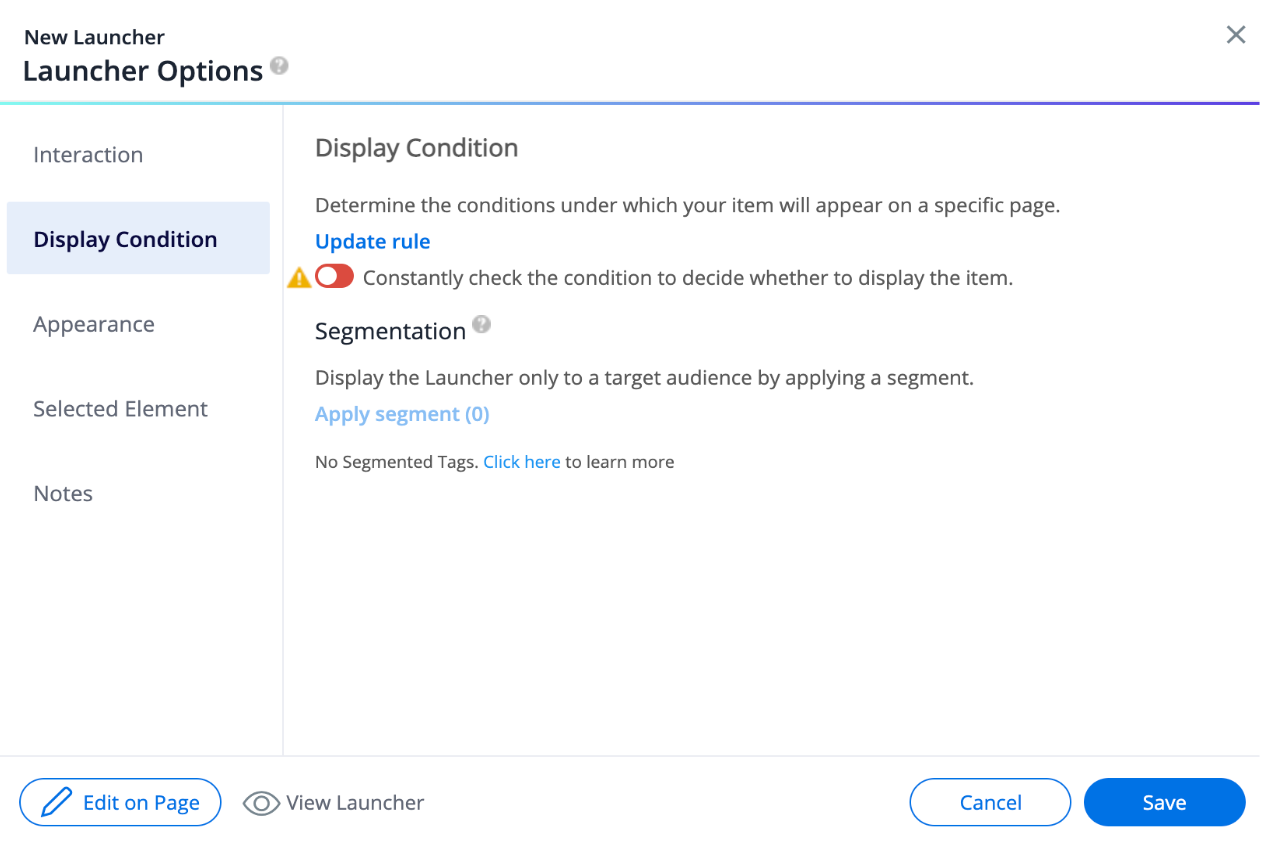
Task: Save the New Launcher
Action: (1163, 802)
